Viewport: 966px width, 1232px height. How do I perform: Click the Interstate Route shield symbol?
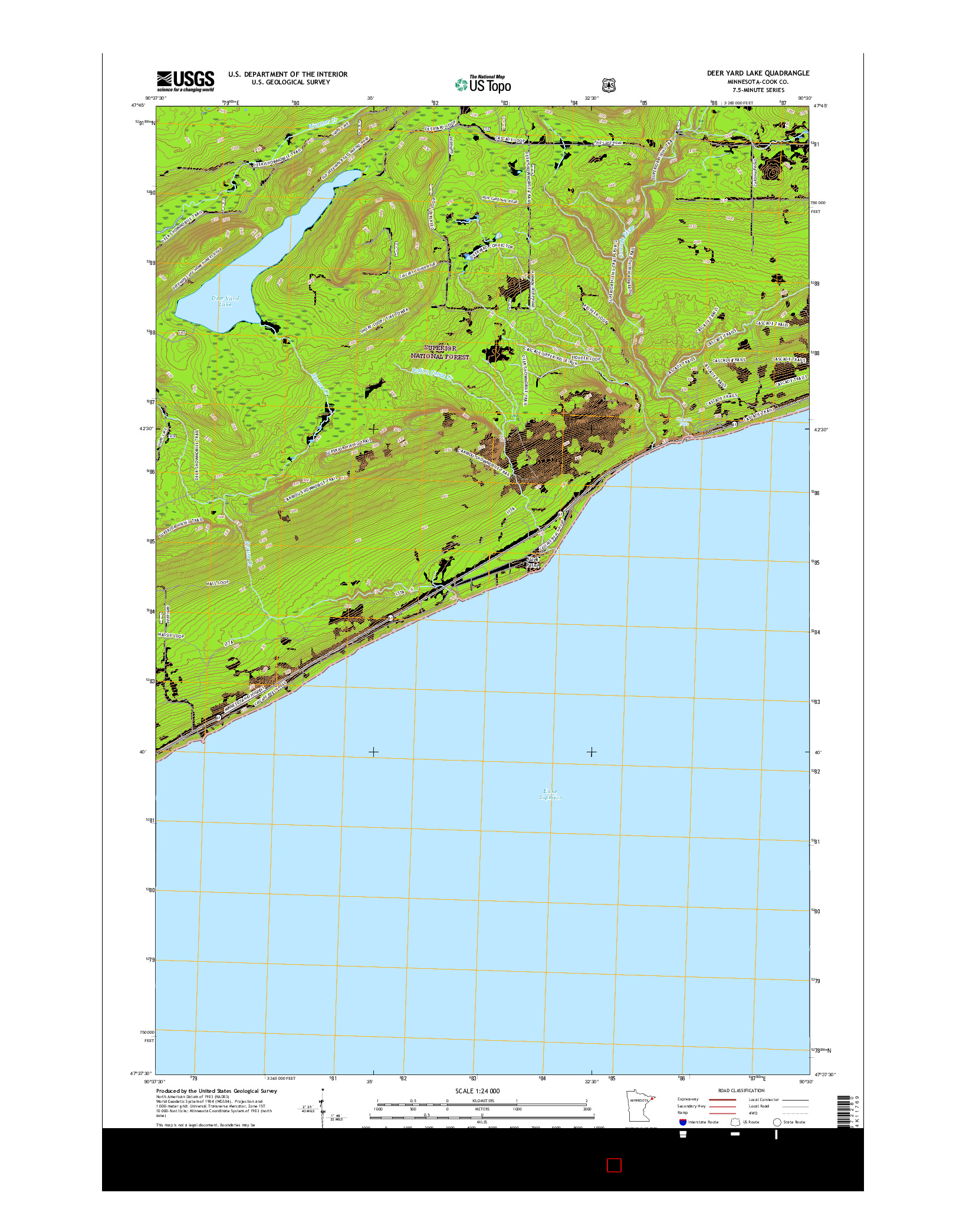coord(683,1122)
